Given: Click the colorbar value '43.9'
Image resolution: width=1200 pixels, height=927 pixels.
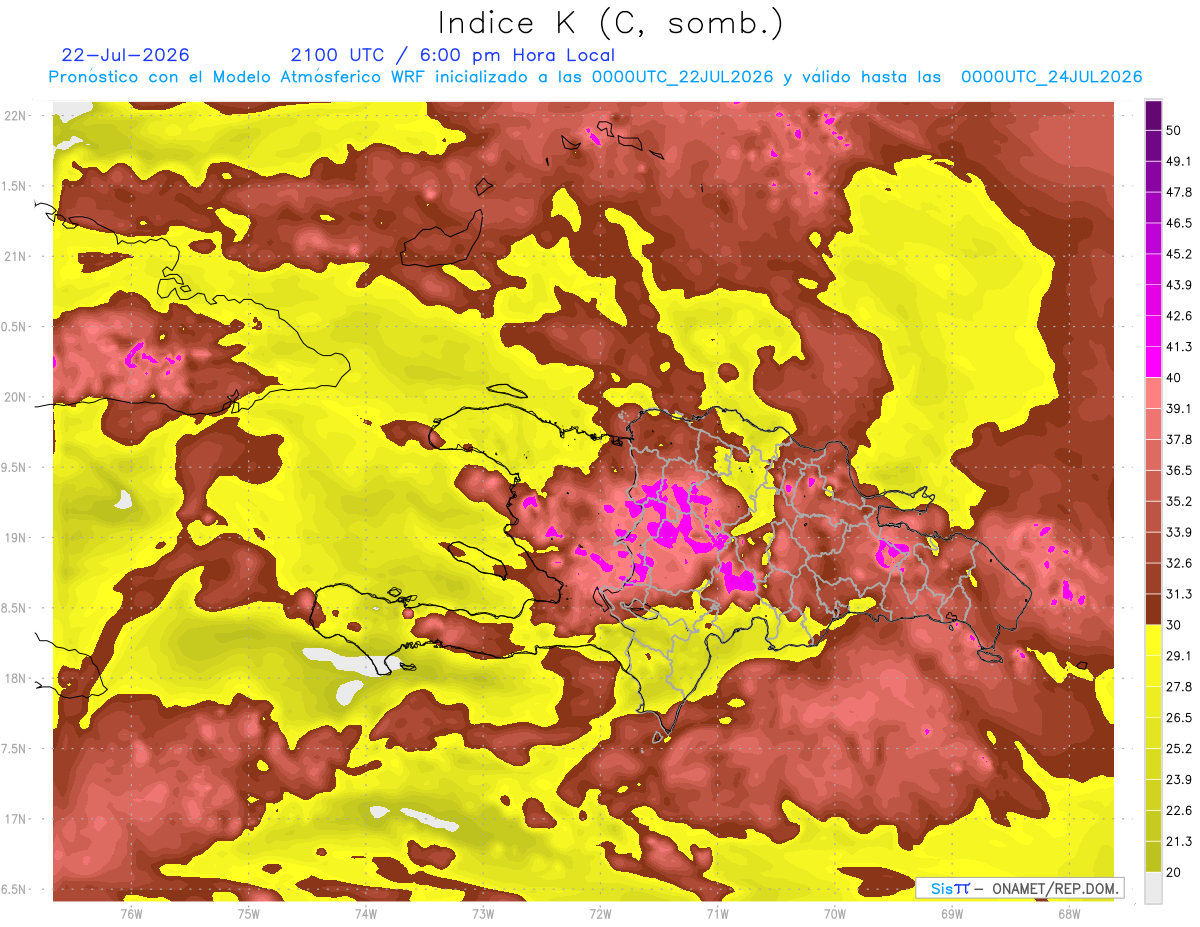Looking at the screenshot, I should (x=1178, y=285).
